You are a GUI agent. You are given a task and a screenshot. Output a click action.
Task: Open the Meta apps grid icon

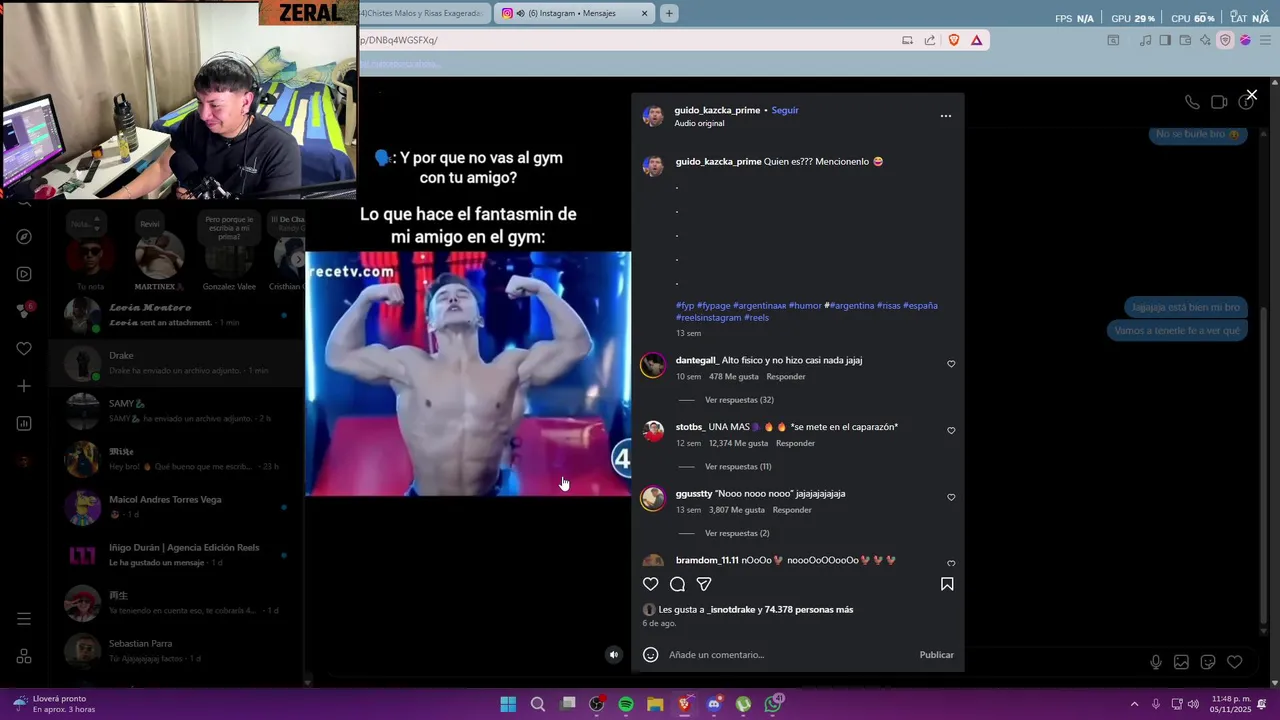pyautogui.click(x=24, y=657)
